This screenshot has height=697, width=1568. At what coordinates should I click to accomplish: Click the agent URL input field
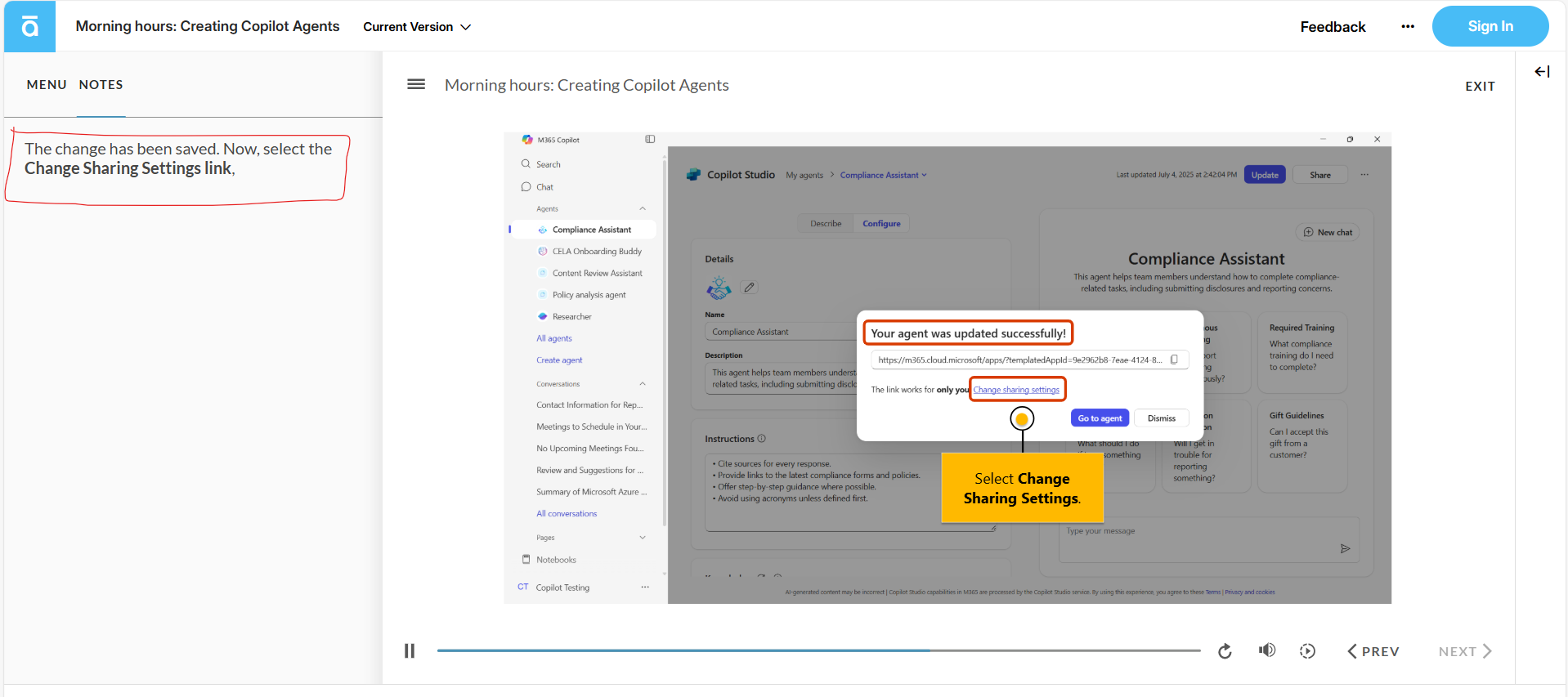1029,360
